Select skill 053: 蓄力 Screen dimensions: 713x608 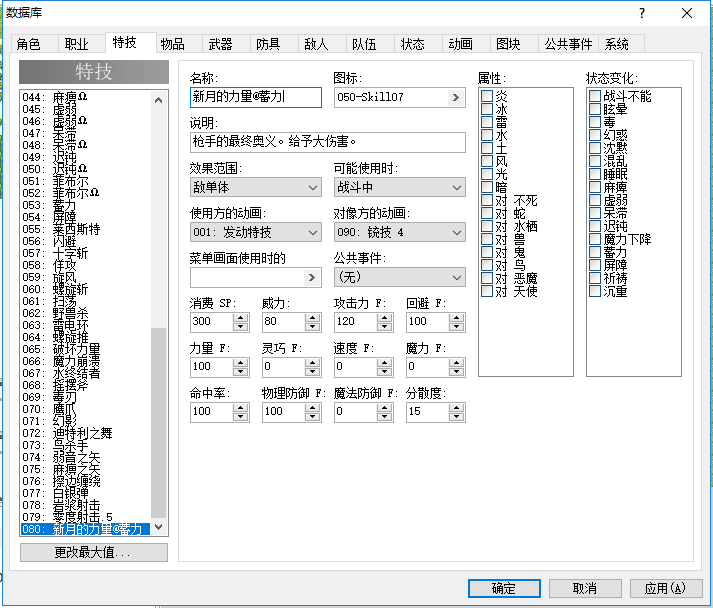click(x=85, y=205)
